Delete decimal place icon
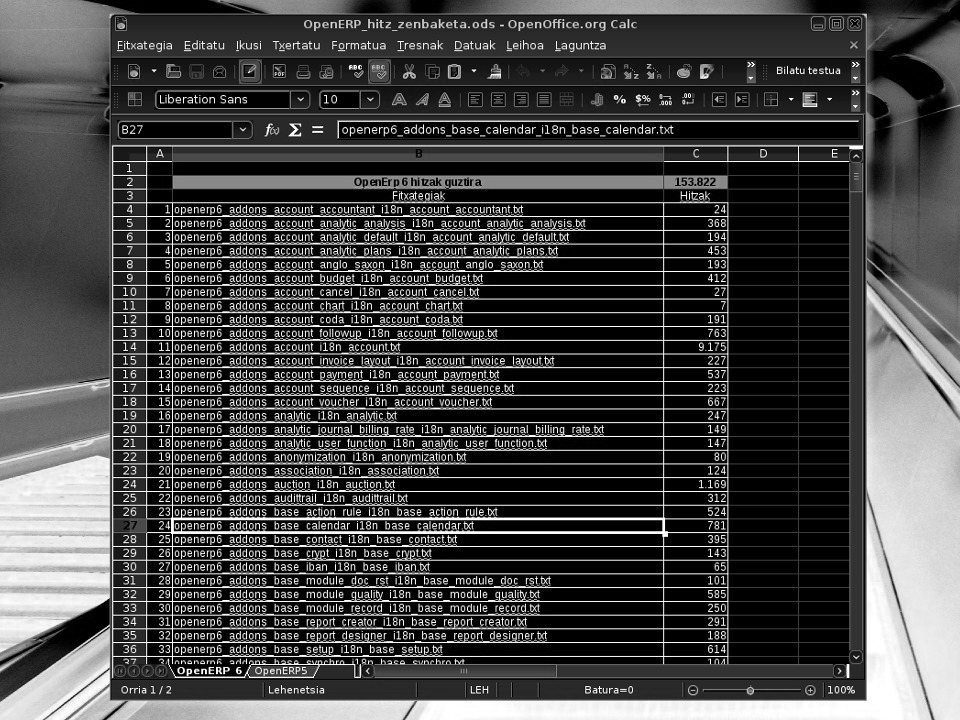Viewport: 960px width, 720px height. [688, 99]
